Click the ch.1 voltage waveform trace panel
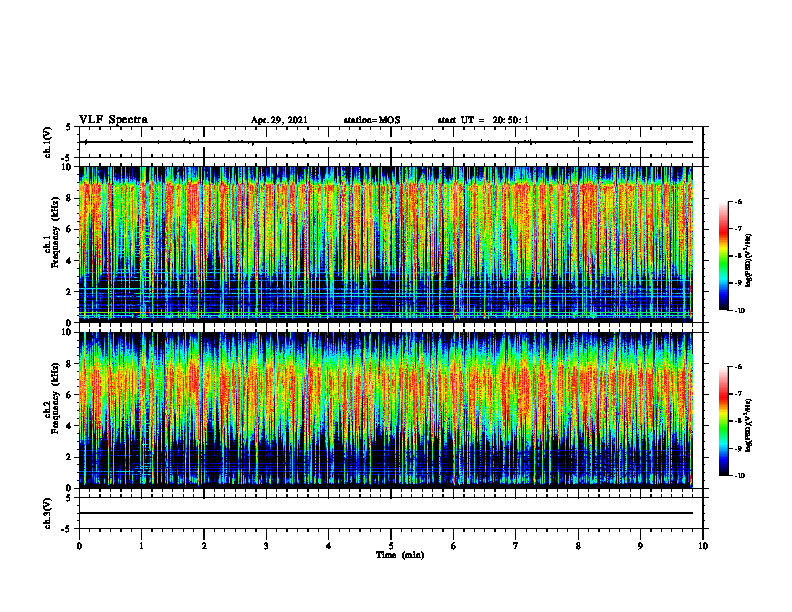792x612 pixels. coord(391,142)
